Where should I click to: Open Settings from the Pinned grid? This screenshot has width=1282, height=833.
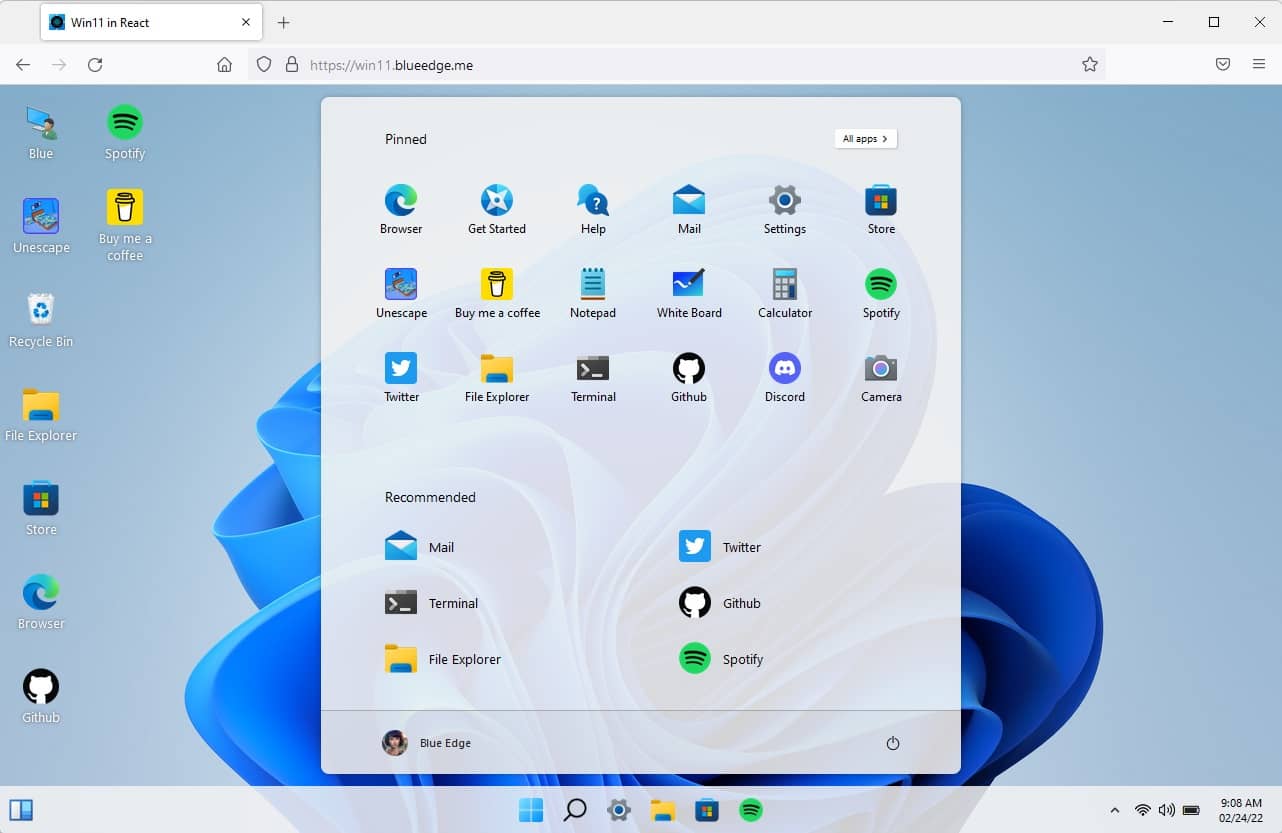785,210
